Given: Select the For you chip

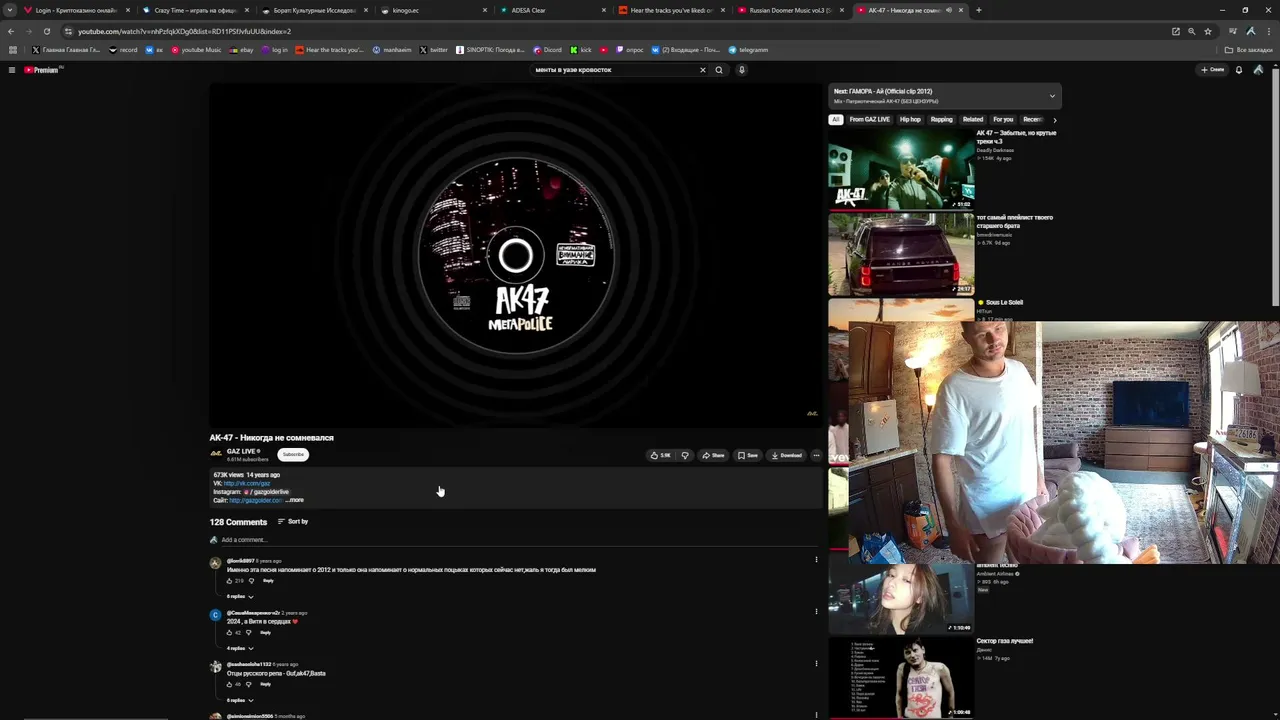Looking at the screenshot, I should pos(1003,120).
